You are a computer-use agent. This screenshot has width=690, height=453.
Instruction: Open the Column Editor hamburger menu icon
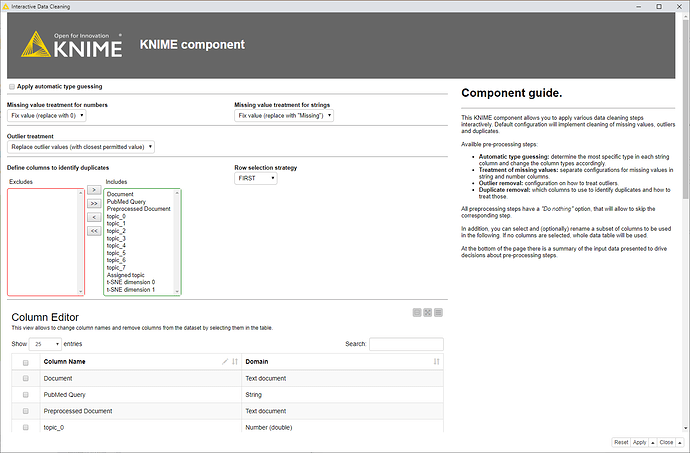point(438,313)
